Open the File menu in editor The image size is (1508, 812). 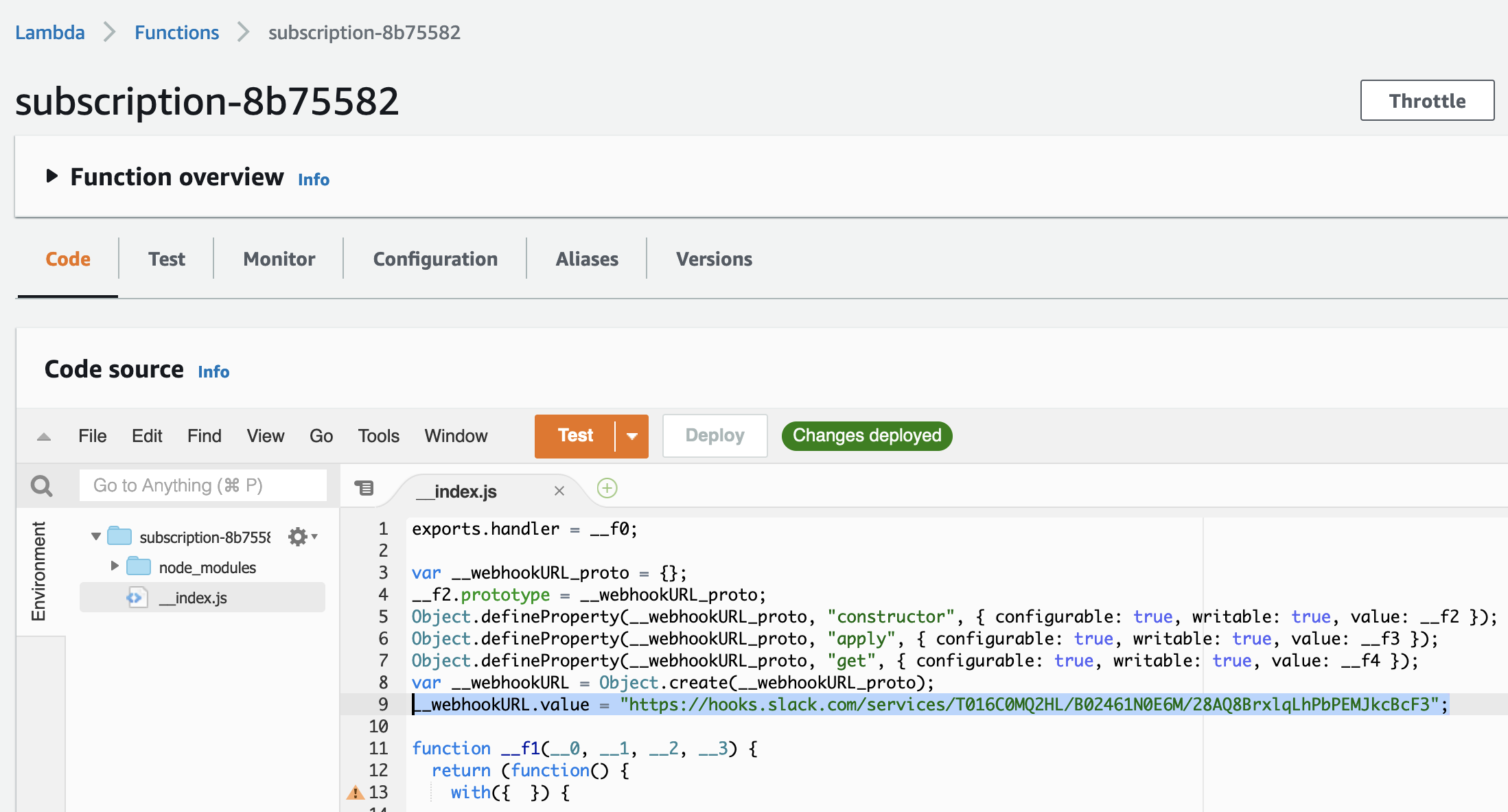[93, 436]
